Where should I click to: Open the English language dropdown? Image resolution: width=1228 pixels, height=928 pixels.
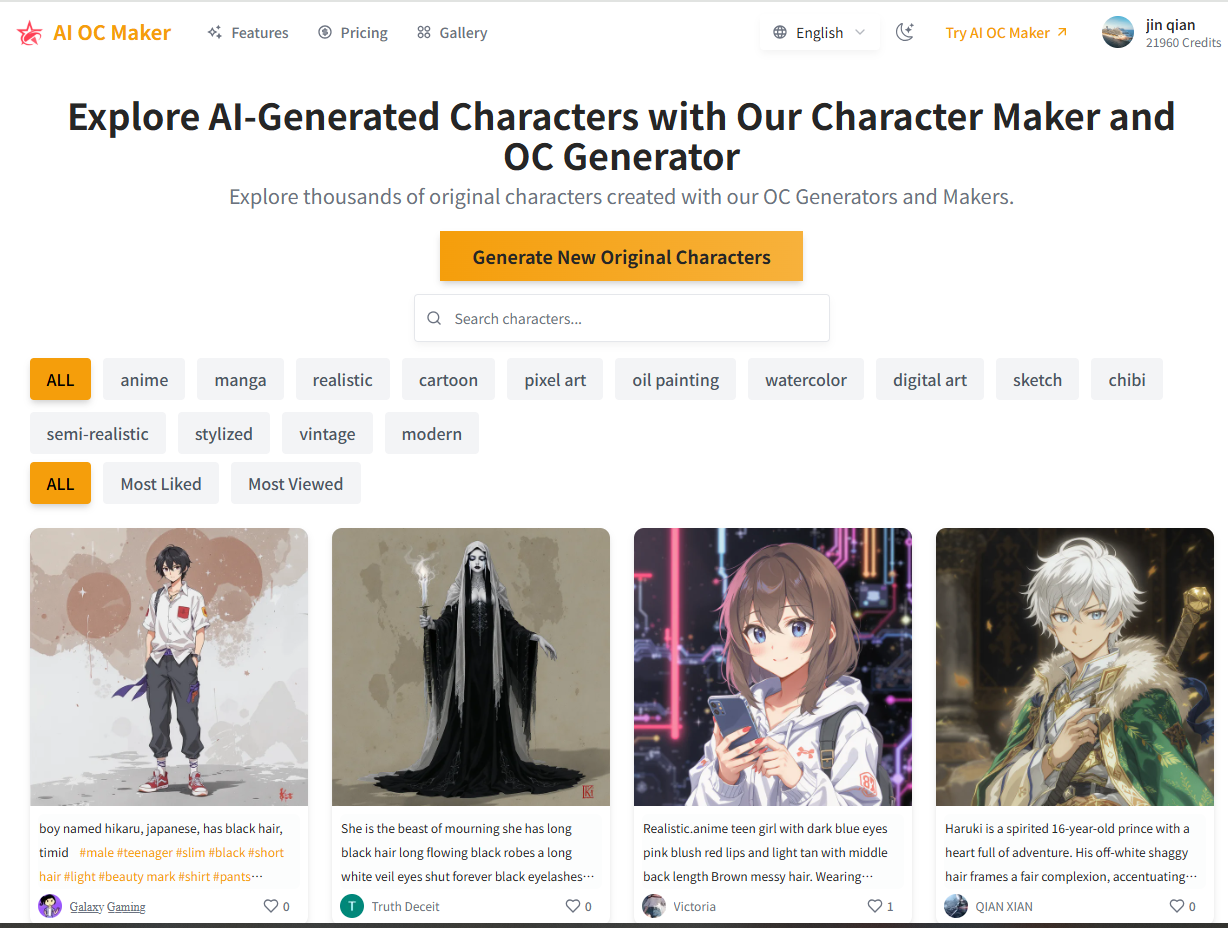[820, 33]
